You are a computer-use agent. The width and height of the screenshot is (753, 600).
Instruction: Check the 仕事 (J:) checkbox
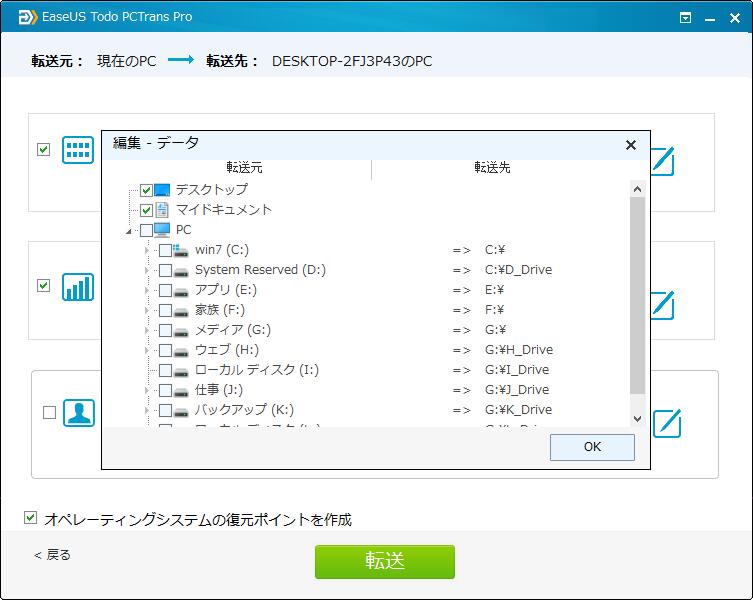click(165, 390)
